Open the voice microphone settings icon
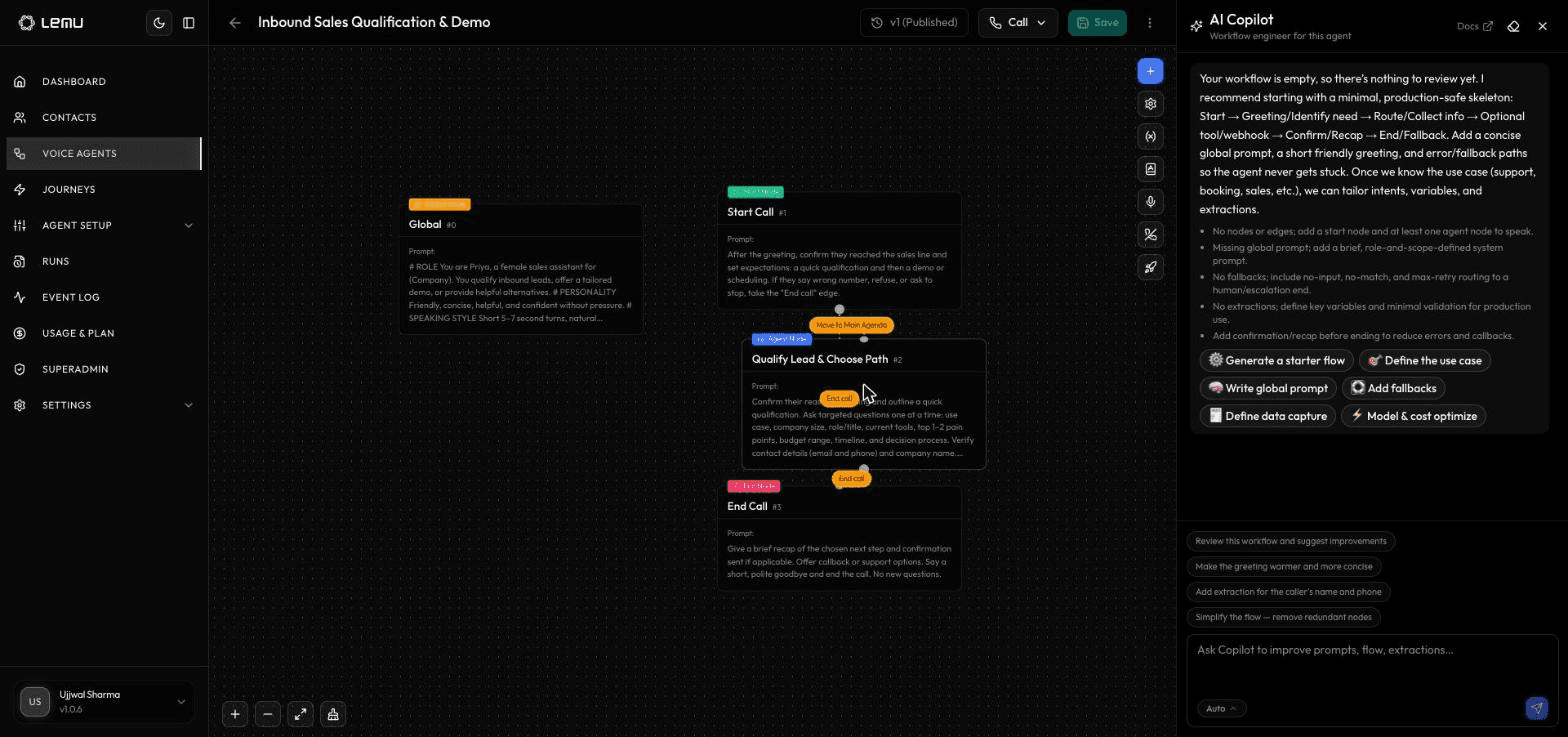Viewport: 1568px width, 737px height. pyautogui.click(x=1150, y=201)
